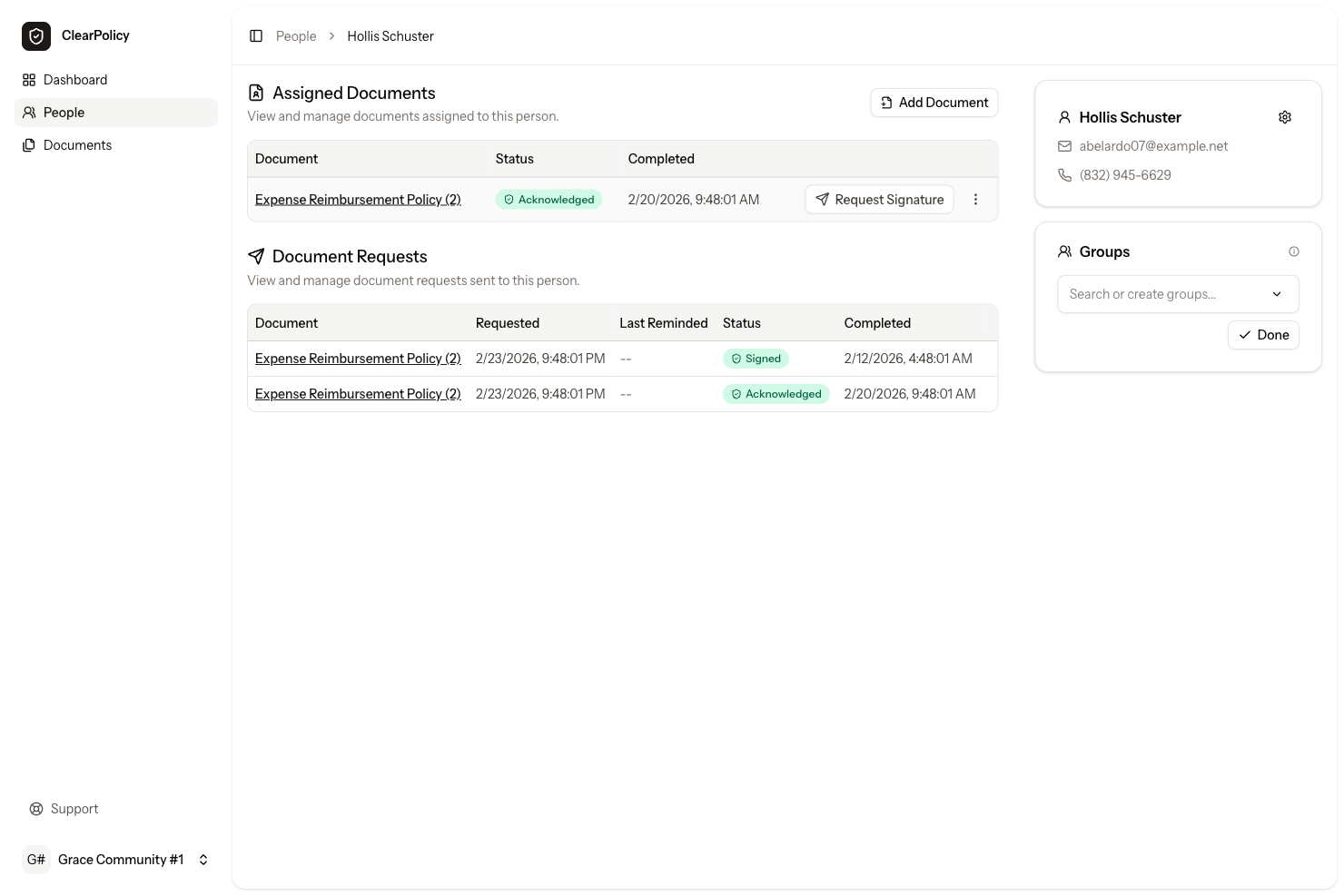This screenshot has width=1344, height=896.
Task: Click the Support help icon
Action: pyautogui.click(x=35, y=808)
